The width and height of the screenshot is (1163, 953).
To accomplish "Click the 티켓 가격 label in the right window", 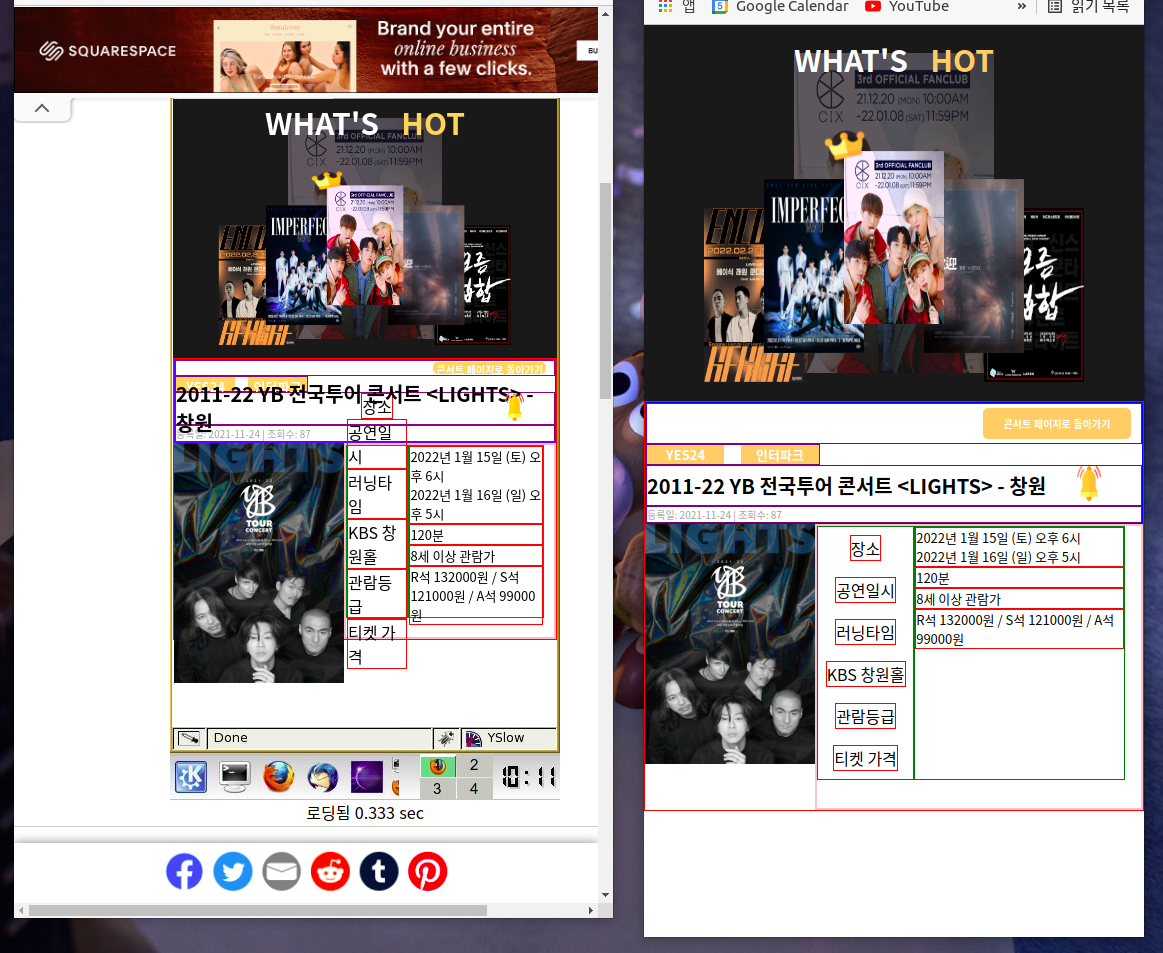I will (x=865, y=759).
